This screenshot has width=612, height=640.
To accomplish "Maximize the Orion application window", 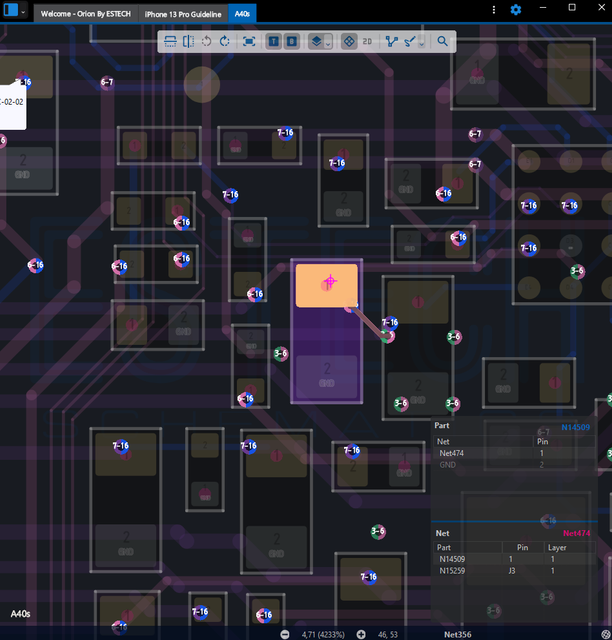I will click(x=572, y=8).
